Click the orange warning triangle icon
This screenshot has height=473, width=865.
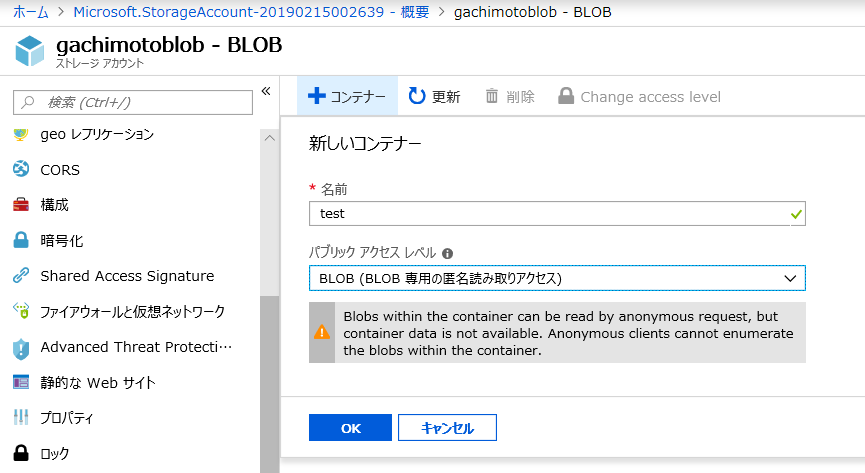pos(322,332)
